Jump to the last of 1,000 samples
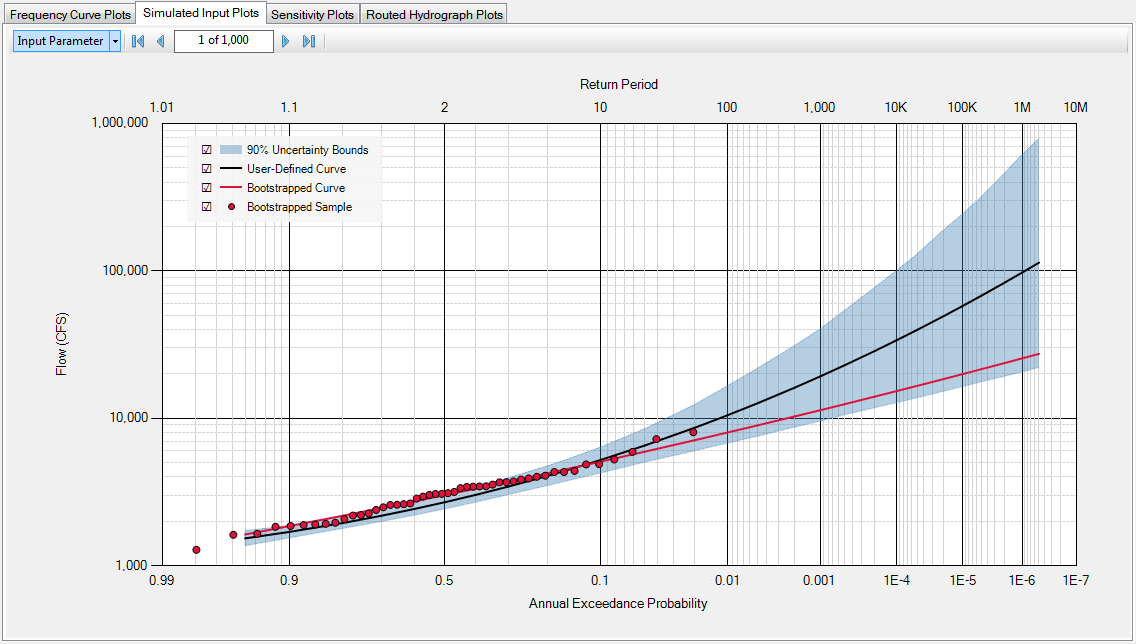The image size is (1136, 644). pyautogui.click(x=308, y=41)
